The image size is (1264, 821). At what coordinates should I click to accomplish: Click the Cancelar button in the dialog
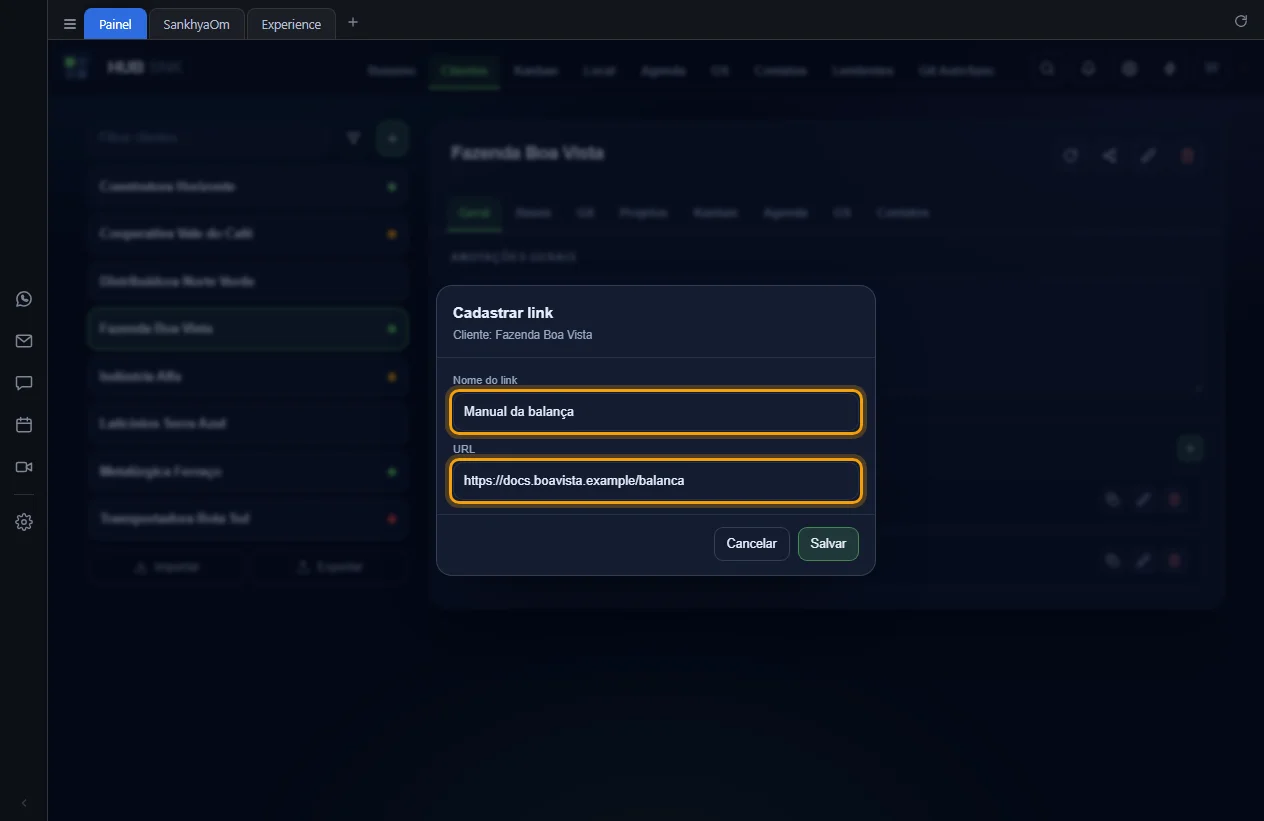(x=751, y=544)
